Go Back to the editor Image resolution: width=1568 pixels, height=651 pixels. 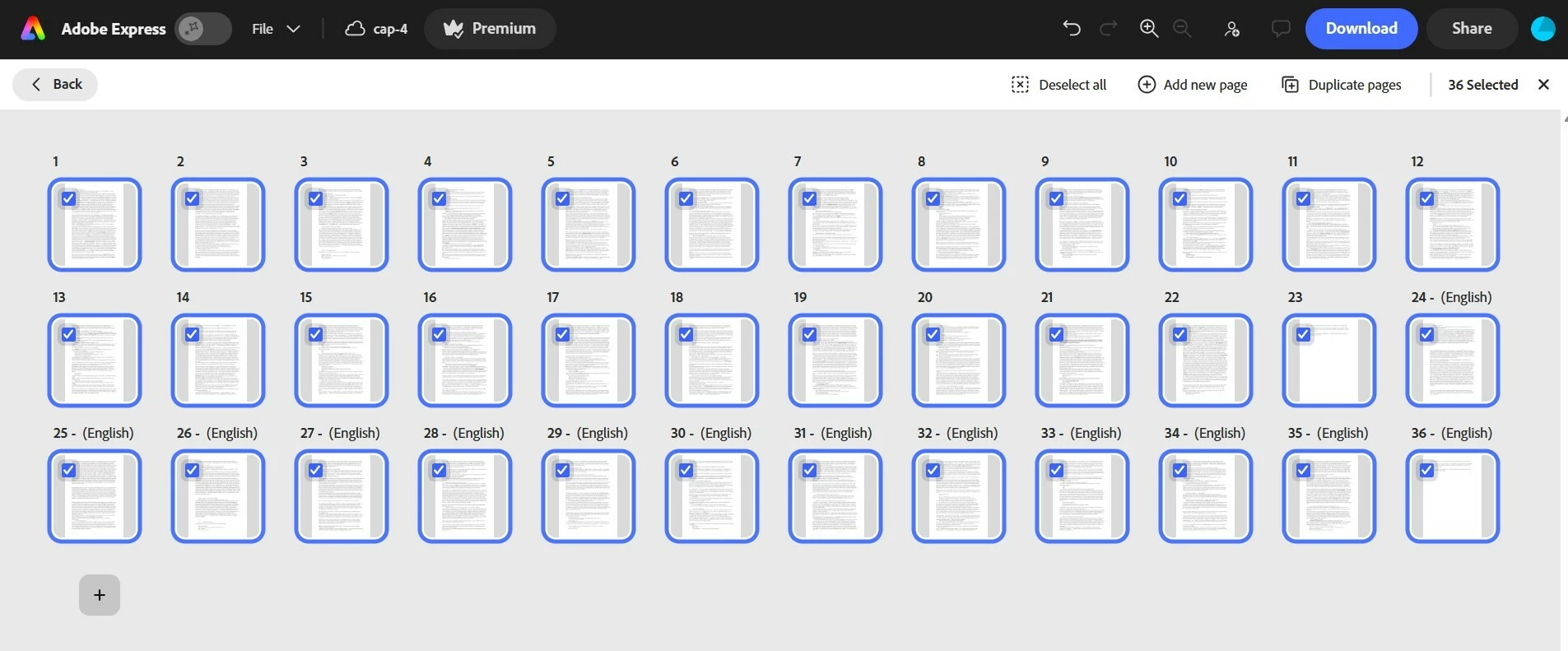[x=55, y=84]
